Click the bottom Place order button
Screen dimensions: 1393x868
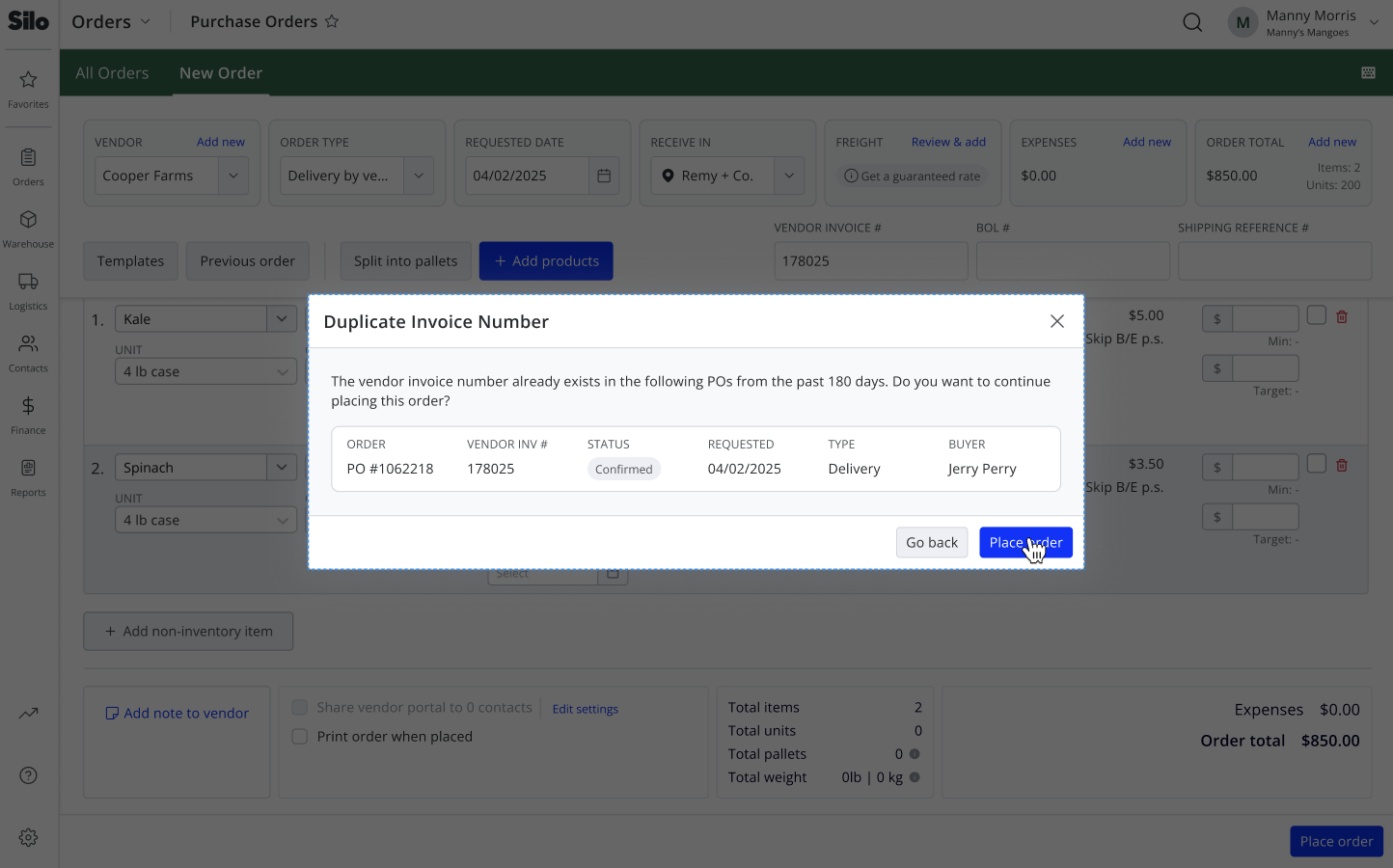tap(1336, 841)
